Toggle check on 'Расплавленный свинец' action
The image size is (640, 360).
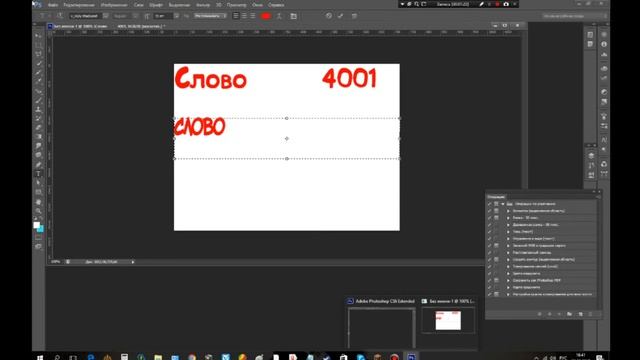[x=489, y=252]
